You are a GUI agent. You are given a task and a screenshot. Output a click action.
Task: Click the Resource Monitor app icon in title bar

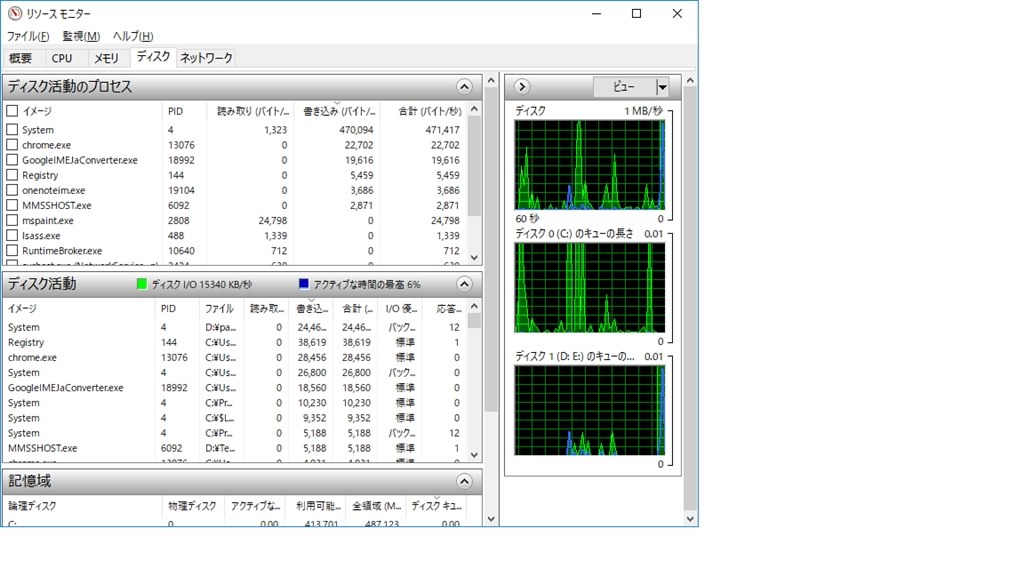click(14, 13)
